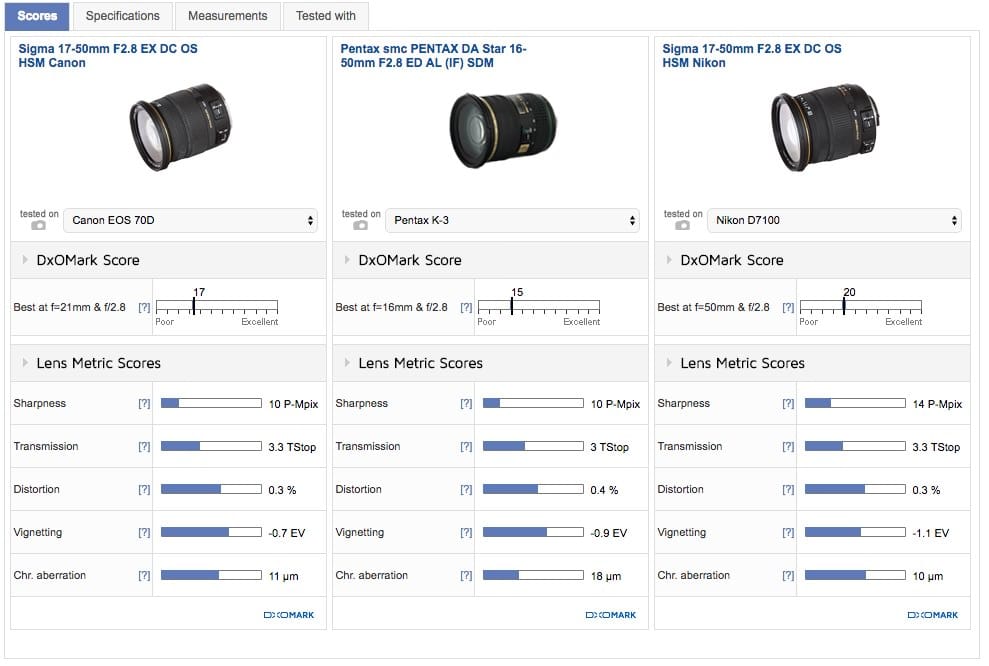Open the Sigma 17-50mm Nikon lens title link
The width and height of the screenshot is (989, 666).
coord(752,56)
